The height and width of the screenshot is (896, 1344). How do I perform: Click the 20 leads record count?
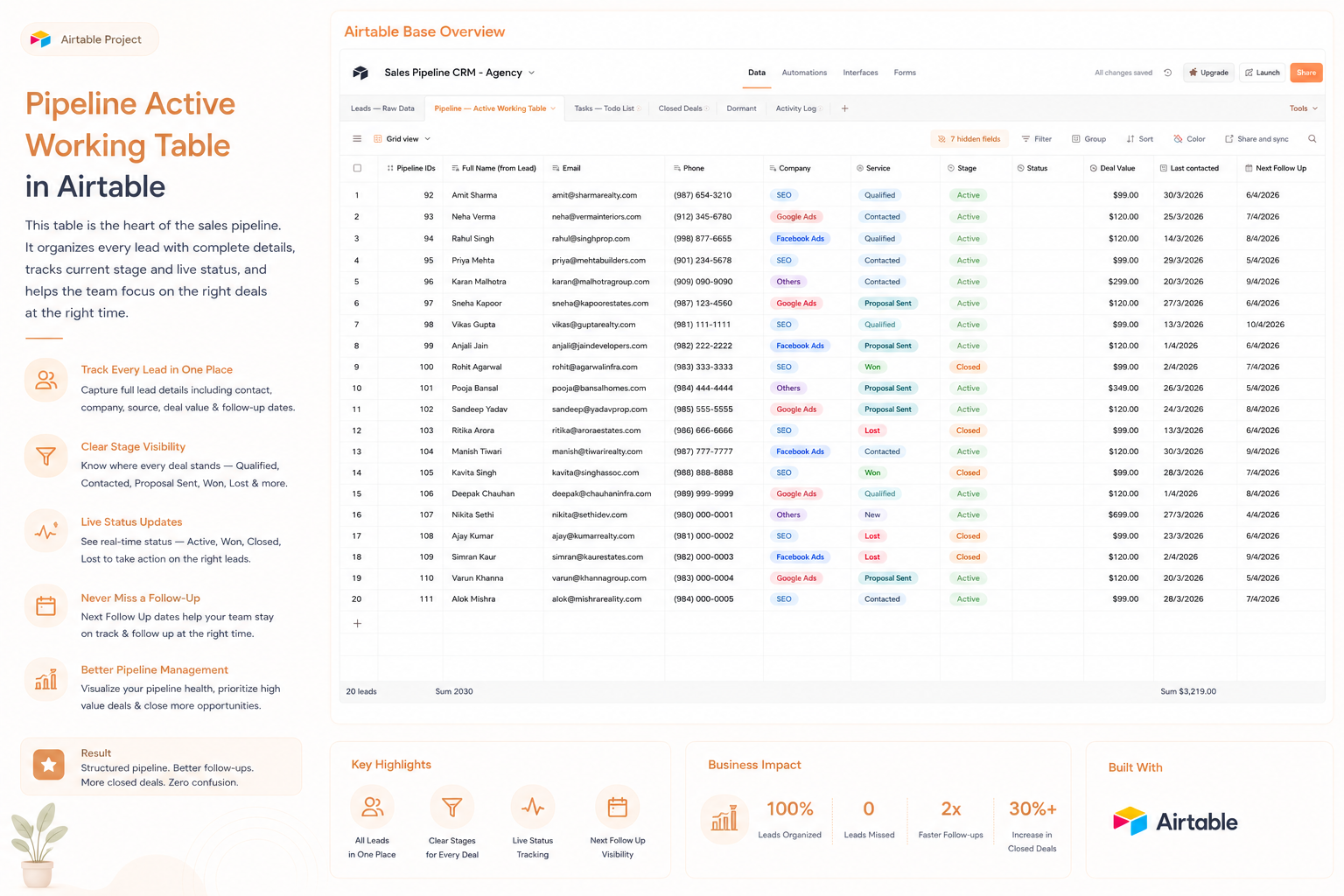point(361,691)
